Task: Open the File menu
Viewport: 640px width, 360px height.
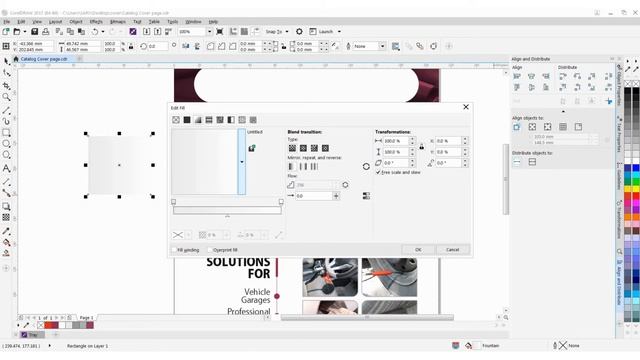Action: [x=7, y=22]
